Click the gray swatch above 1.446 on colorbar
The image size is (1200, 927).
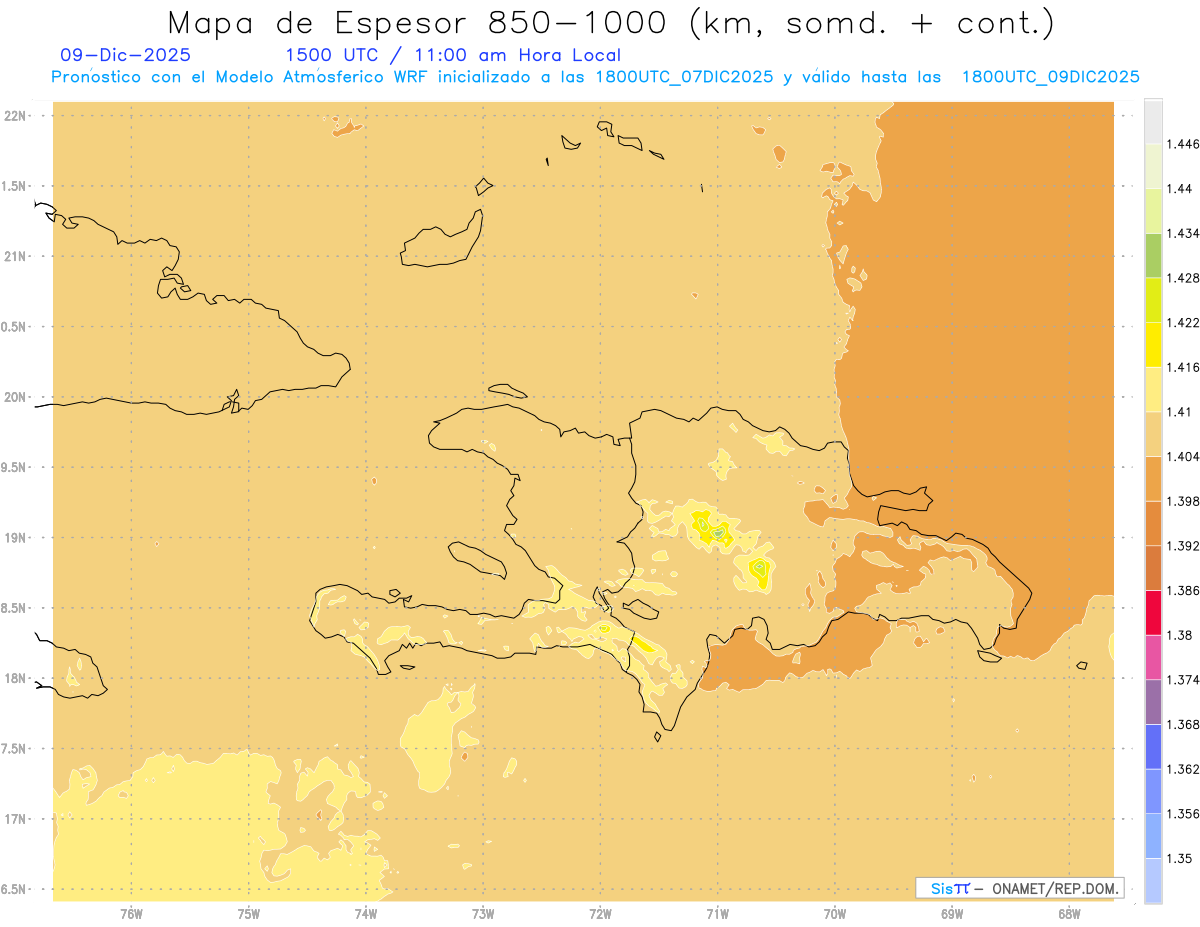[1153, 121]
